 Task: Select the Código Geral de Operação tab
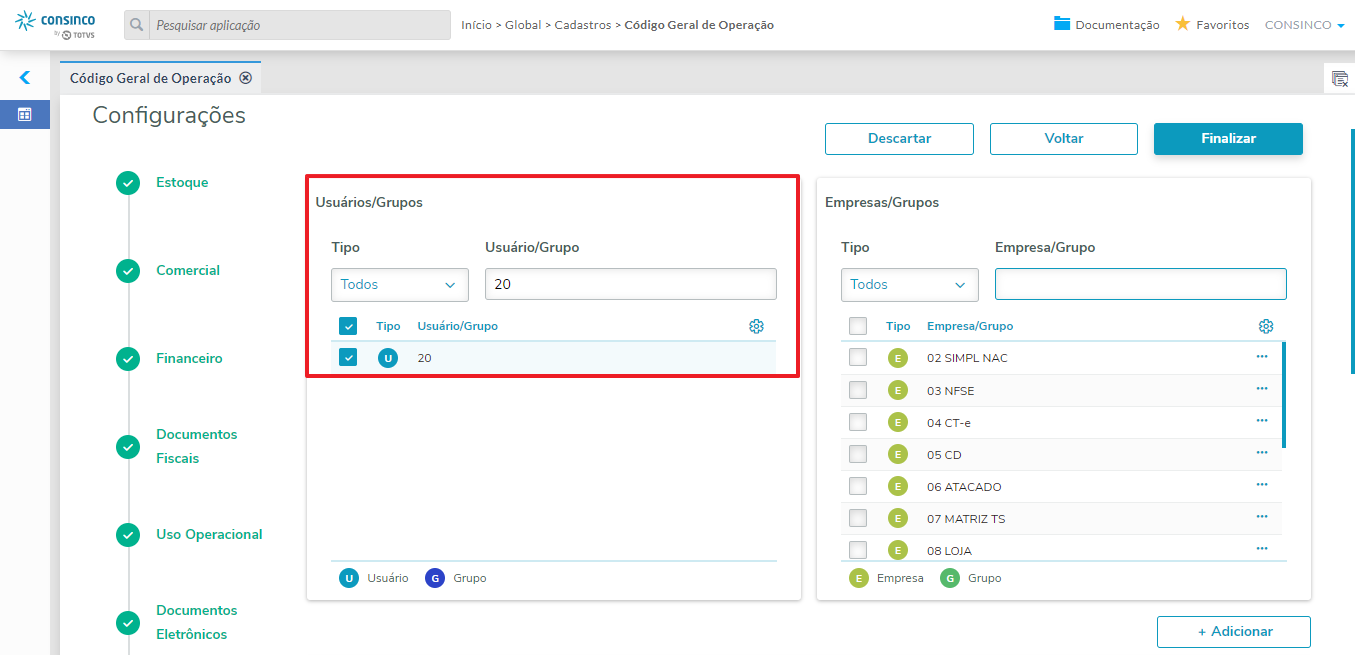pyautogui.click(x=151, y=78)
